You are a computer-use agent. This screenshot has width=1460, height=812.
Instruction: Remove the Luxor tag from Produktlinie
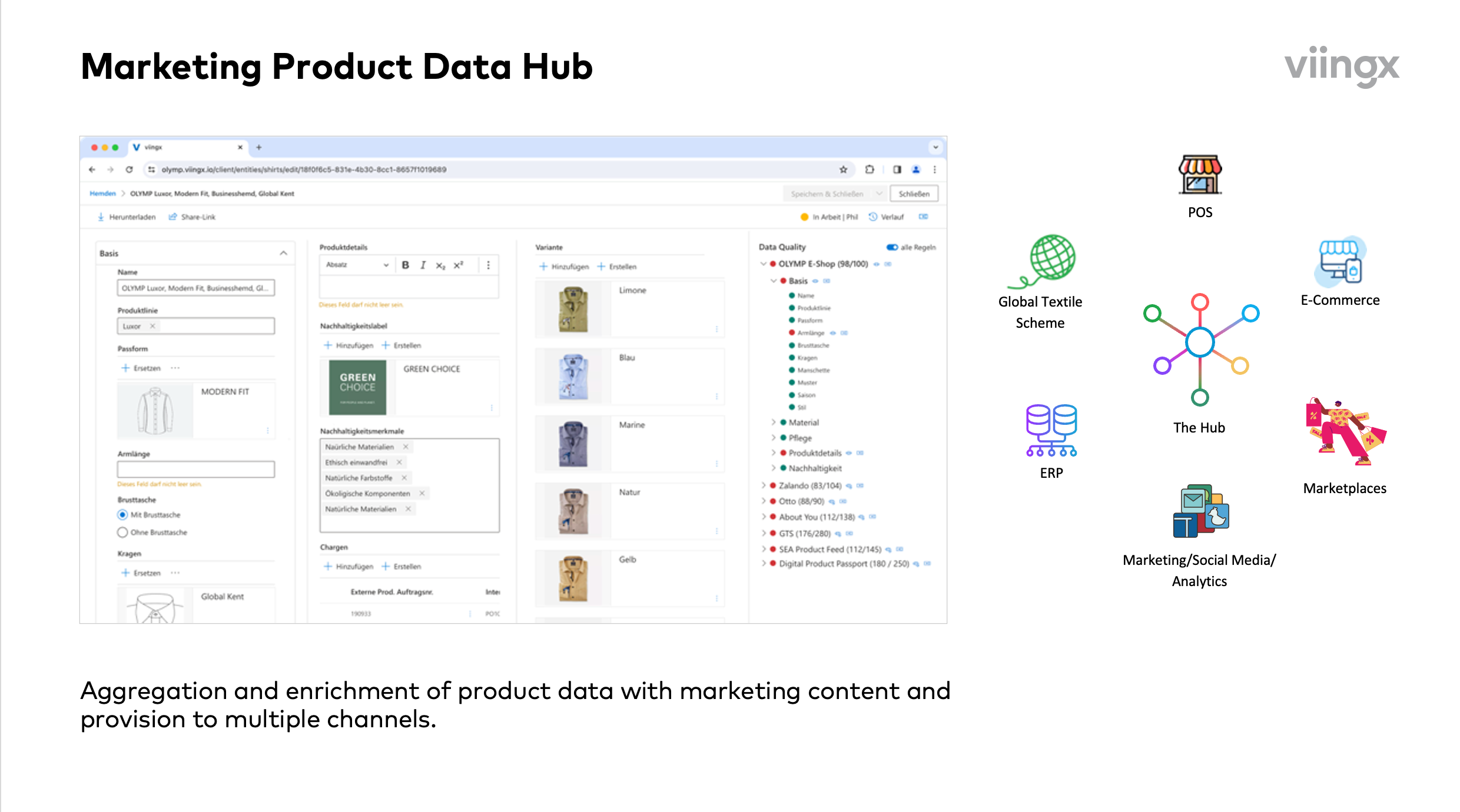(x=152, y=326)
